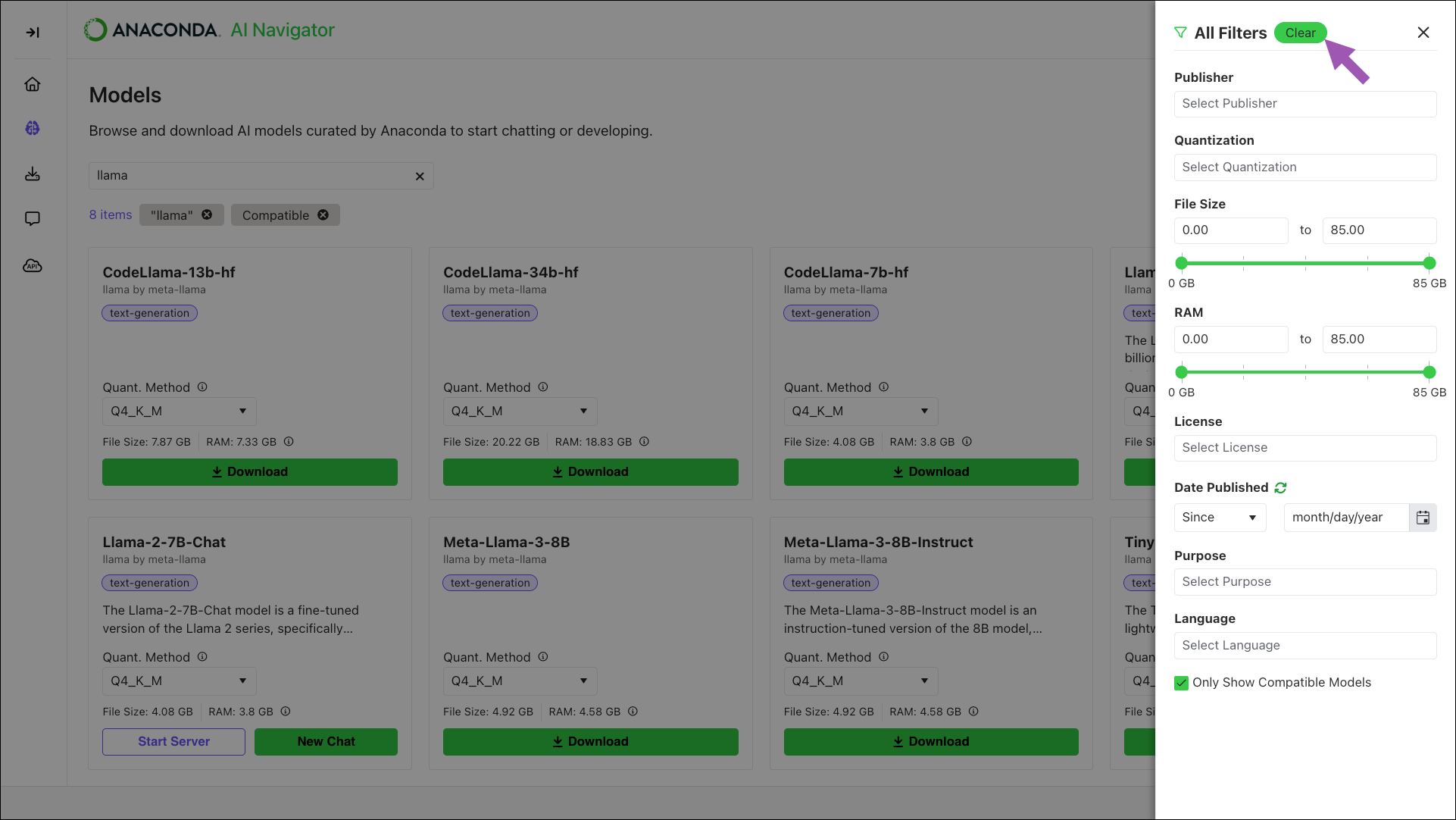Download the Meta-Llama-3-8B-Instruct model
The height and width of the screenshot is (820, 1456).
[931, 741]
